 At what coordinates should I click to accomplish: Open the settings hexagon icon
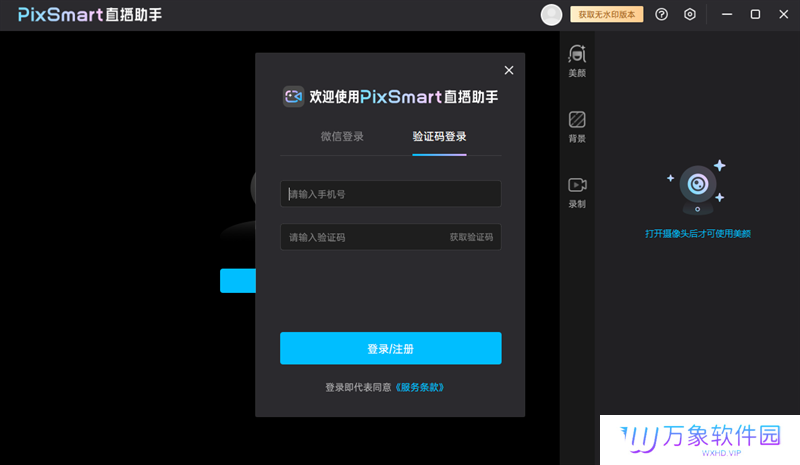(689, 14)
